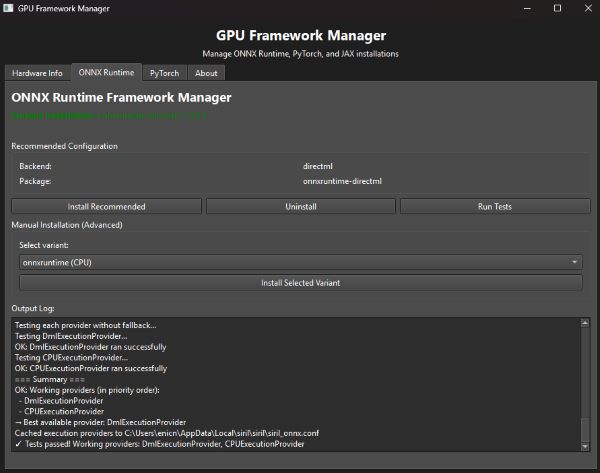This screenshot has height=473, width=600.
Task: Click the green current installation status text
Action: (x=110, y=117)
